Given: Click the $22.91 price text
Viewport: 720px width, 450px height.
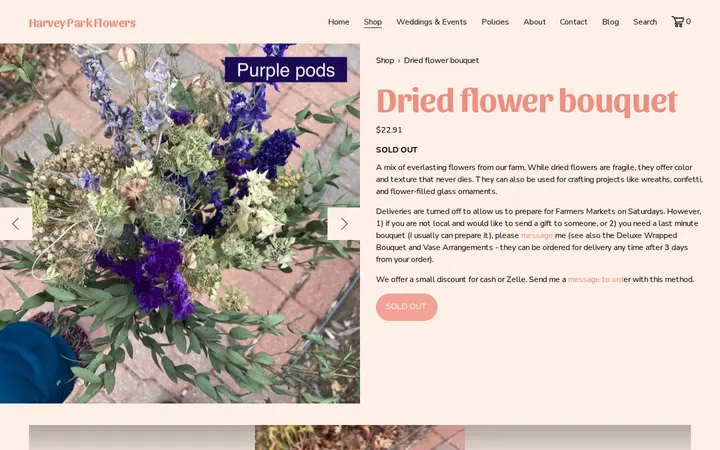Looking at the screenshot, I should tap(389, 130).
